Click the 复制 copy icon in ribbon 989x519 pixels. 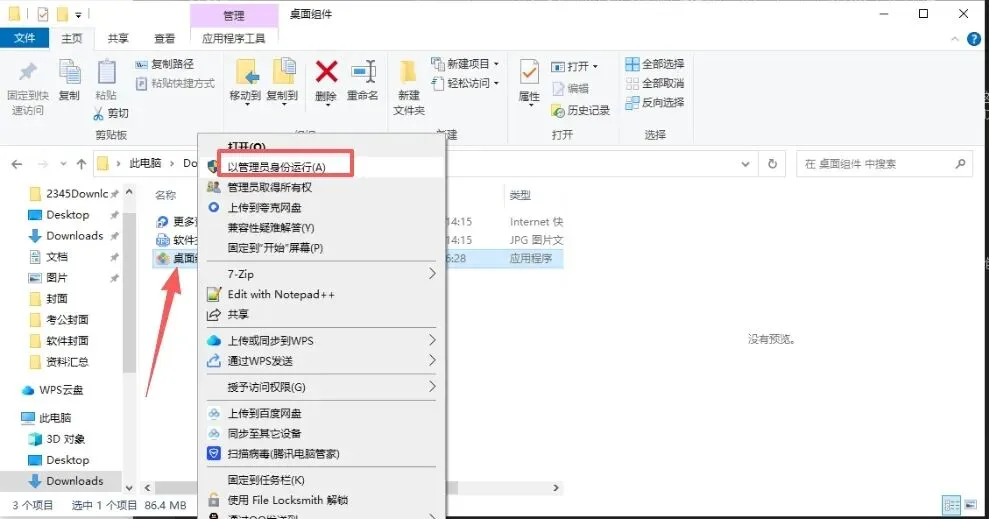coord(69,72)
